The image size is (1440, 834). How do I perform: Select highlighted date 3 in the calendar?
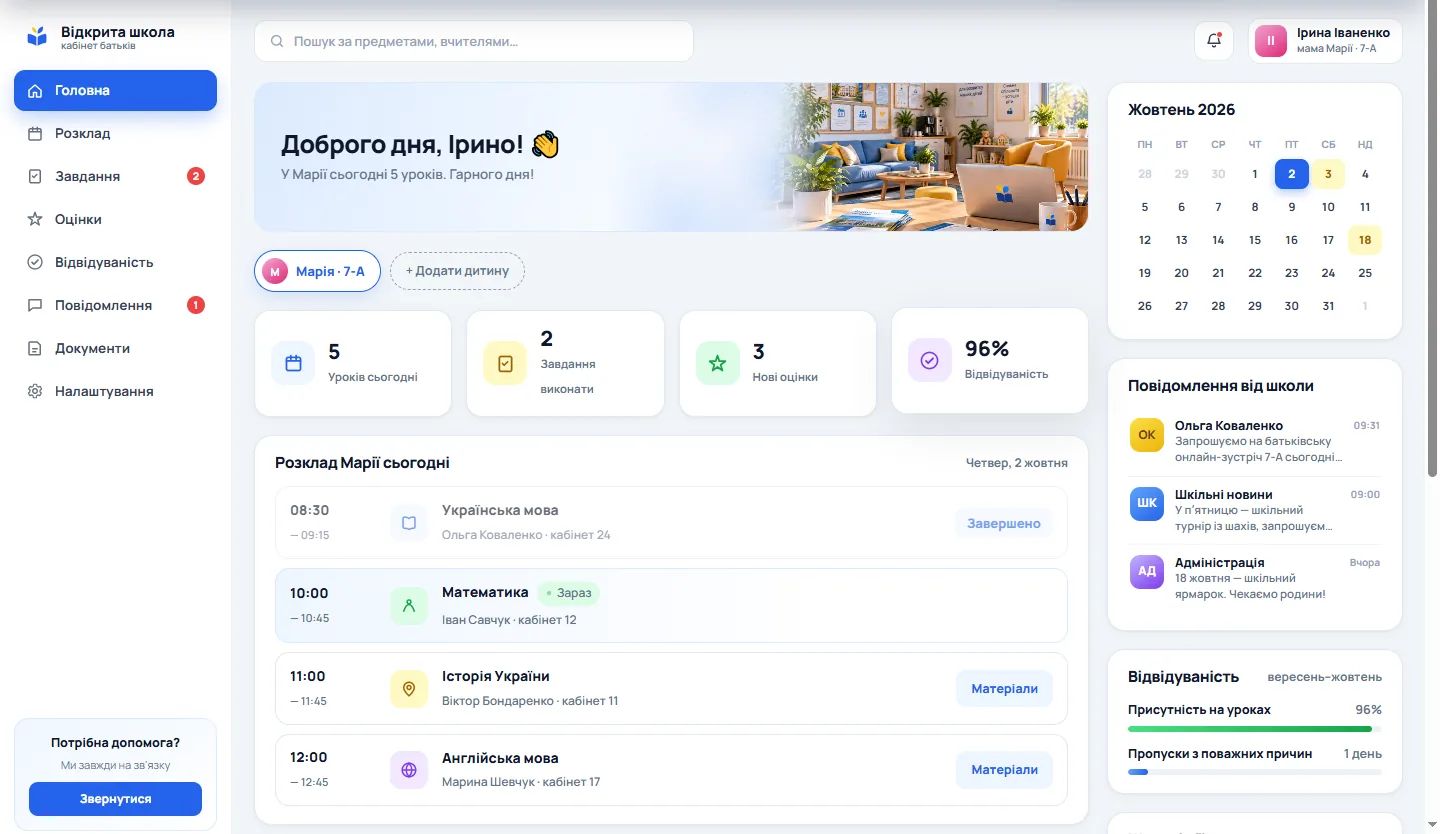point(1328,174)
